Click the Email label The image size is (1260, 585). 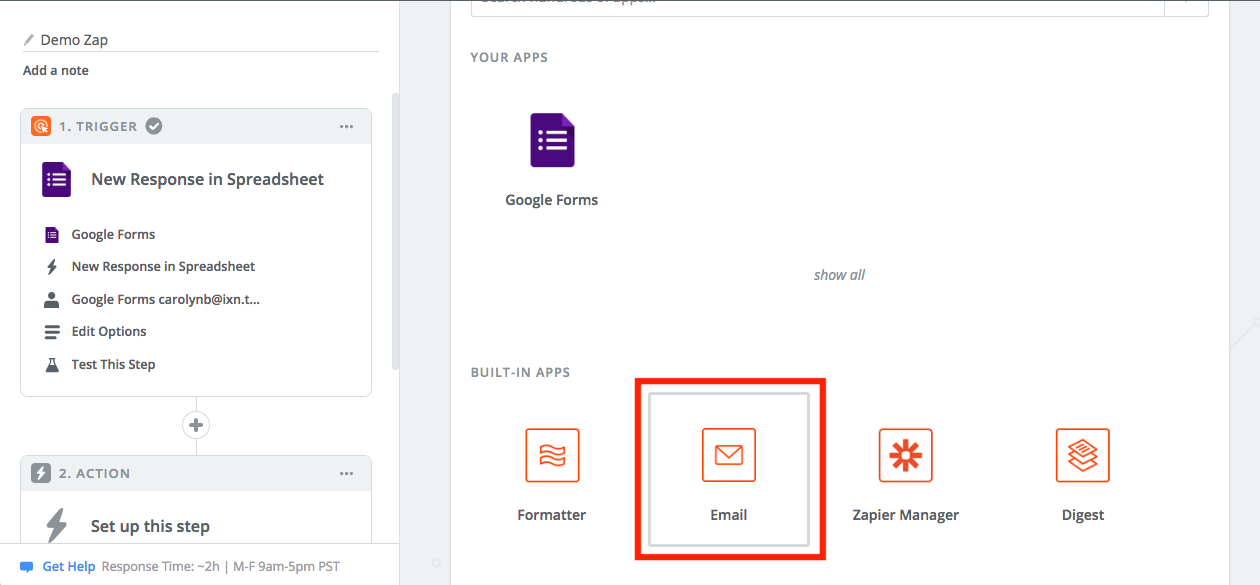(729, 515)
